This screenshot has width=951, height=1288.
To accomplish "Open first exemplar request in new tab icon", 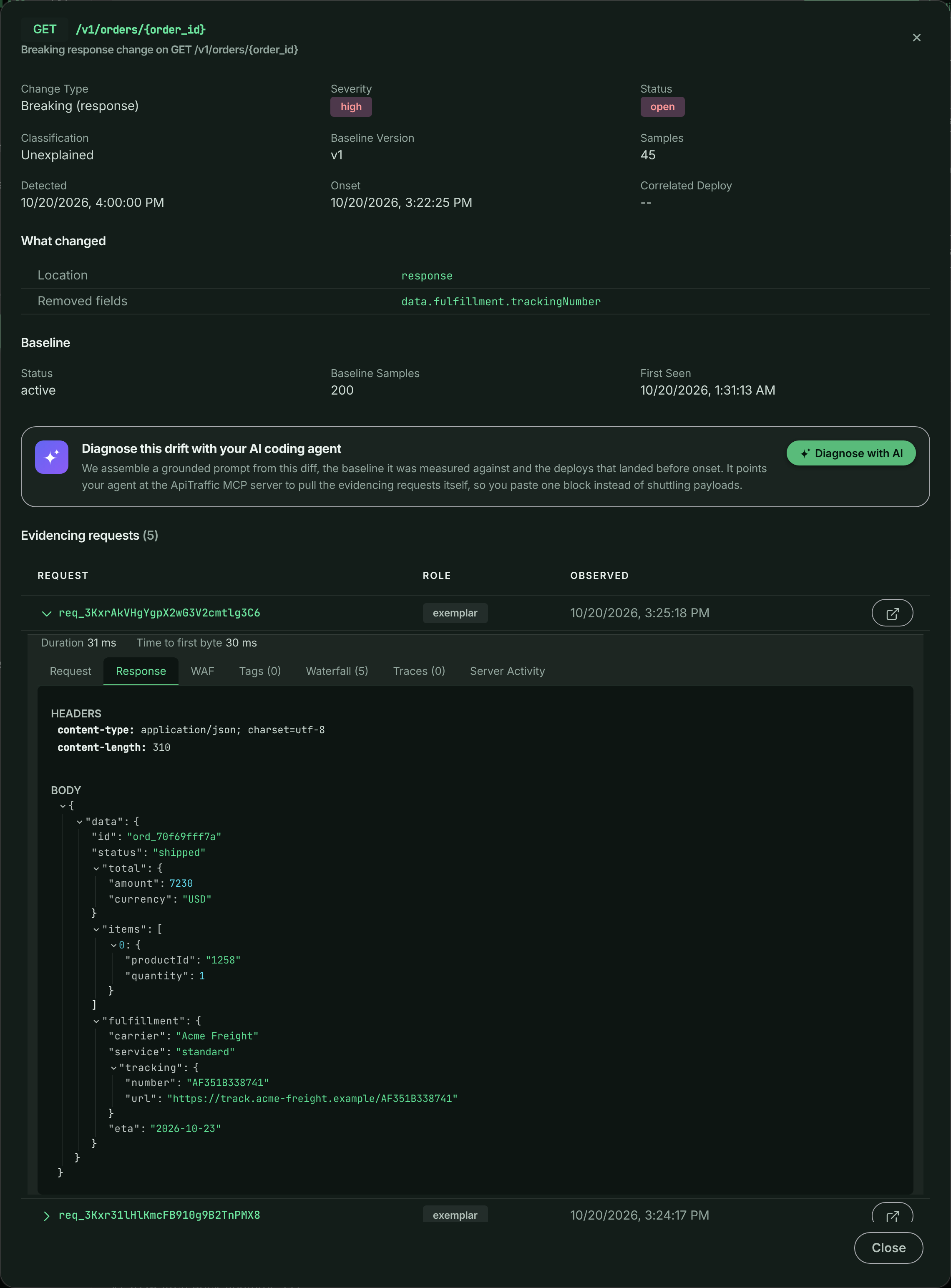I will 892,613.
